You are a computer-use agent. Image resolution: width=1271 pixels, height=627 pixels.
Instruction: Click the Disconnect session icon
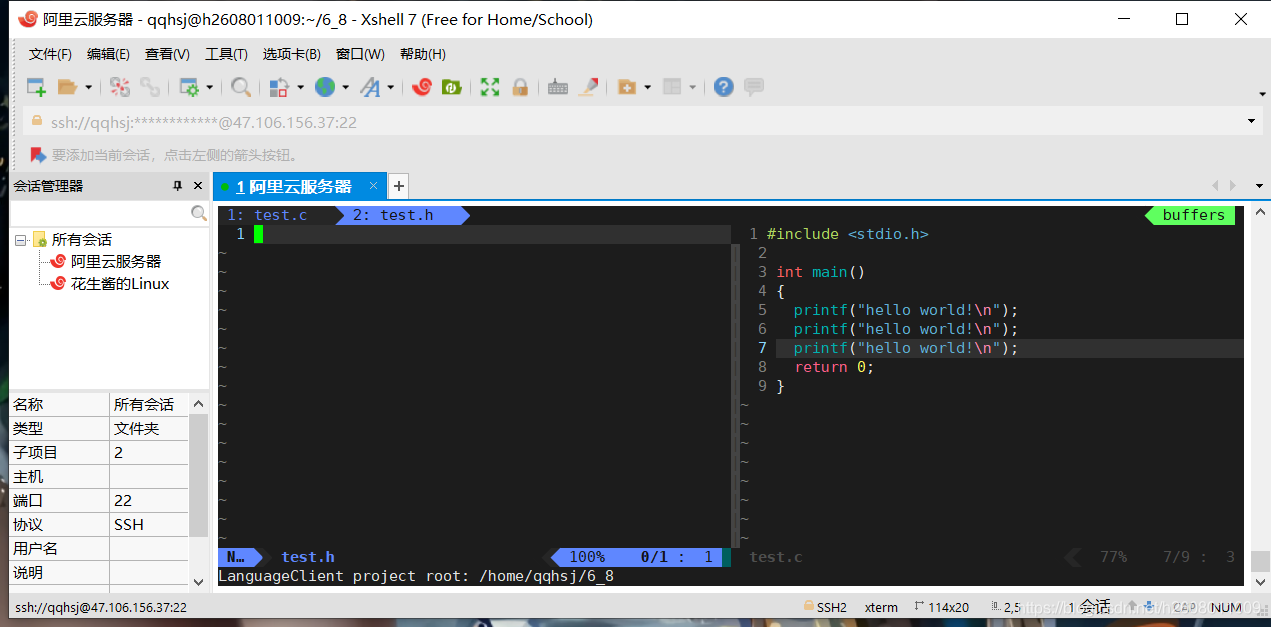(x=120, y=87)
